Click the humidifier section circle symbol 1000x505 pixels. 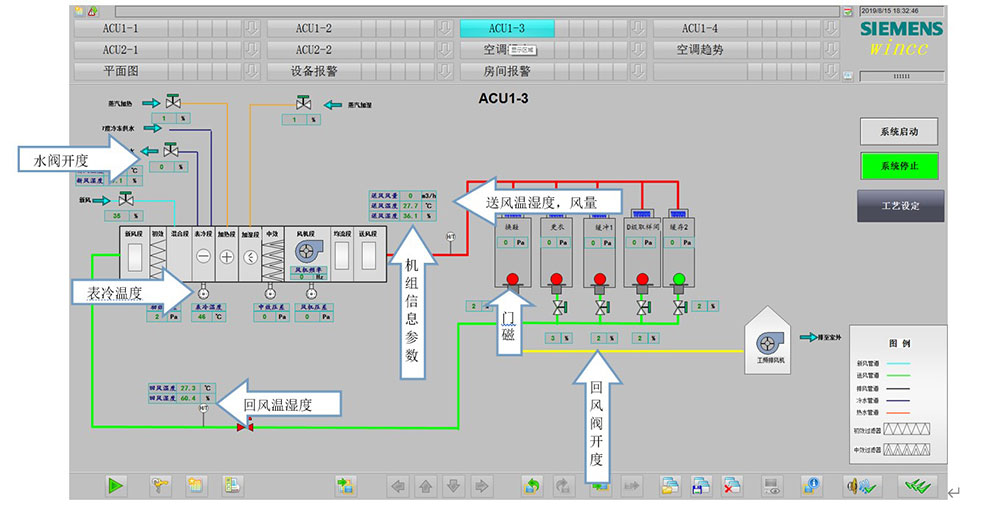pos(251,257)
